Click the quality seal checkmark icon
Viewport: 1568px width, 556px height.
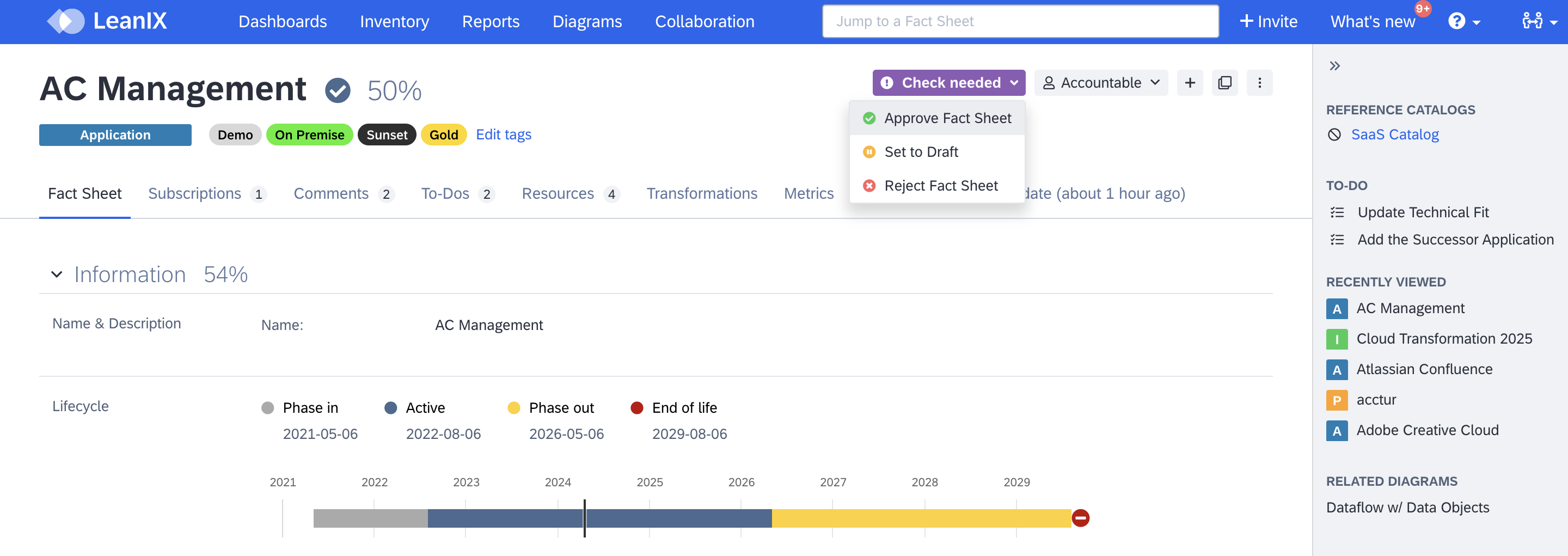[337, 90]
